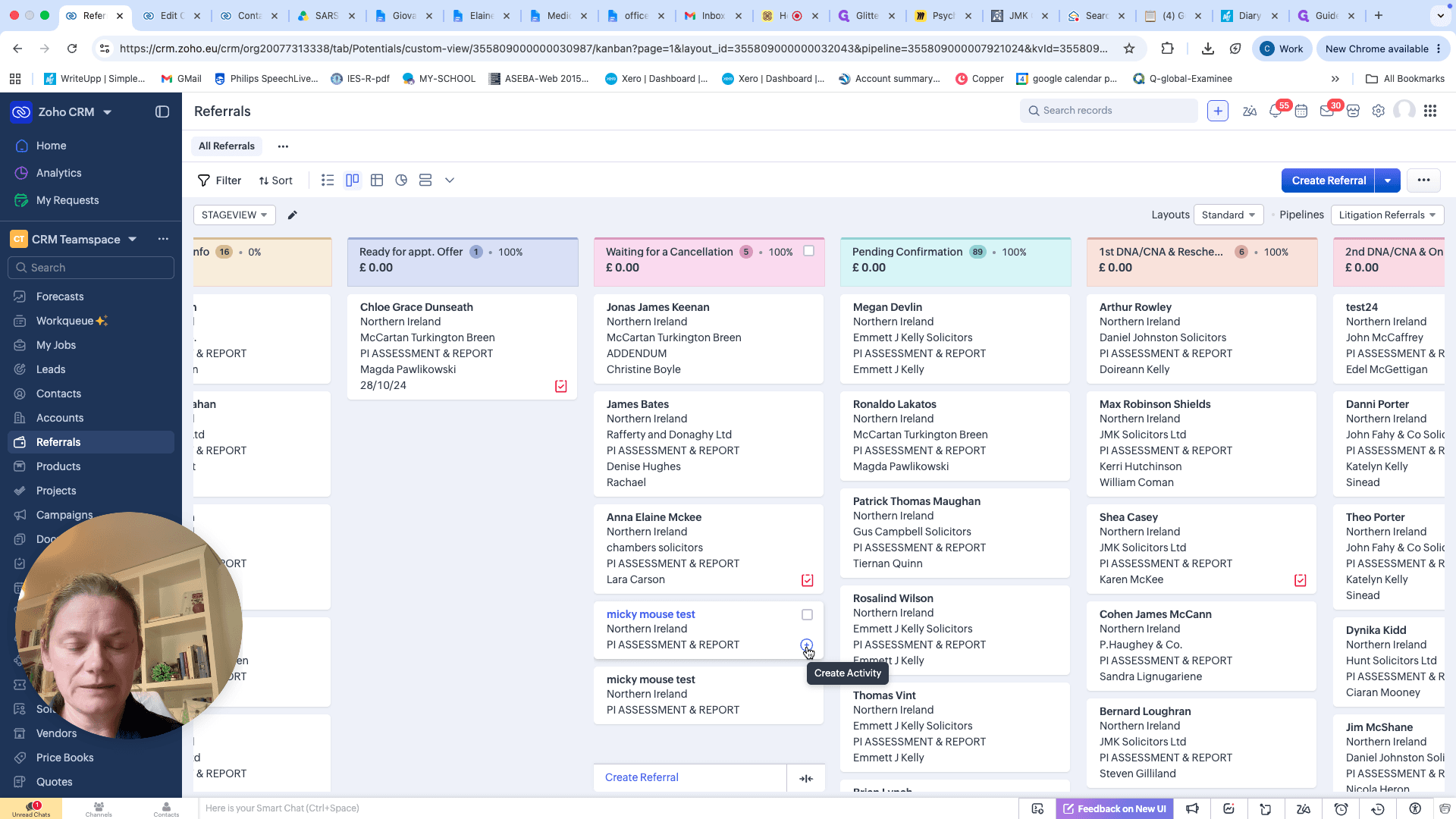Open the Layouts Standard dropdown
Image resolution: width=1456 pixels, height=819 pixels.
point(1228,215)
